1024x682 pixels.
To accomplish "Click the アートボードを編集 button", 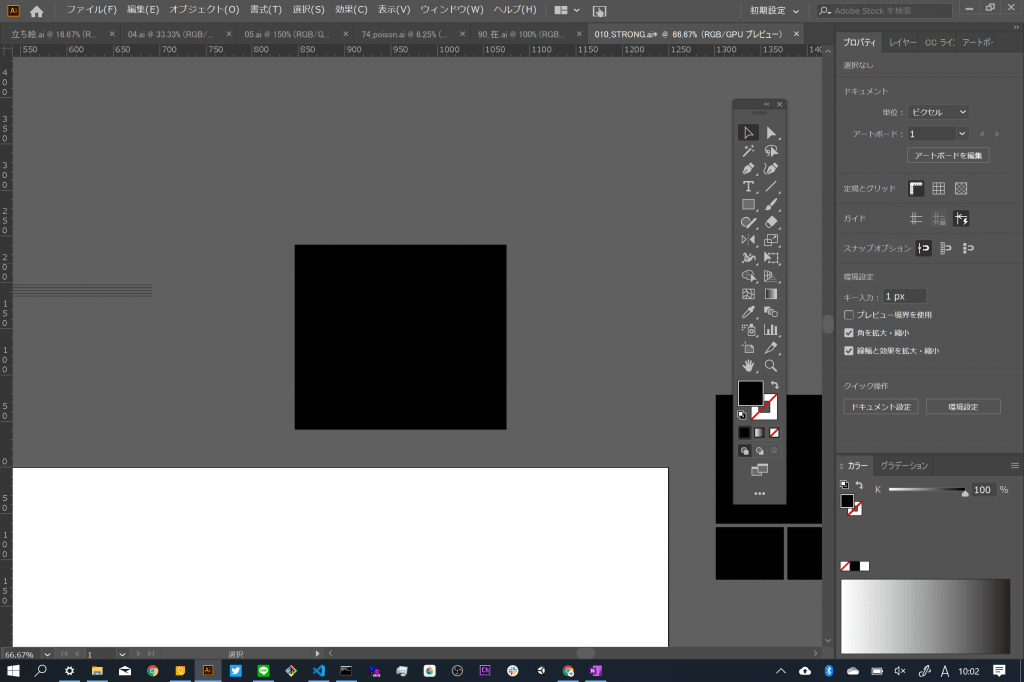I will pos(948,155).
